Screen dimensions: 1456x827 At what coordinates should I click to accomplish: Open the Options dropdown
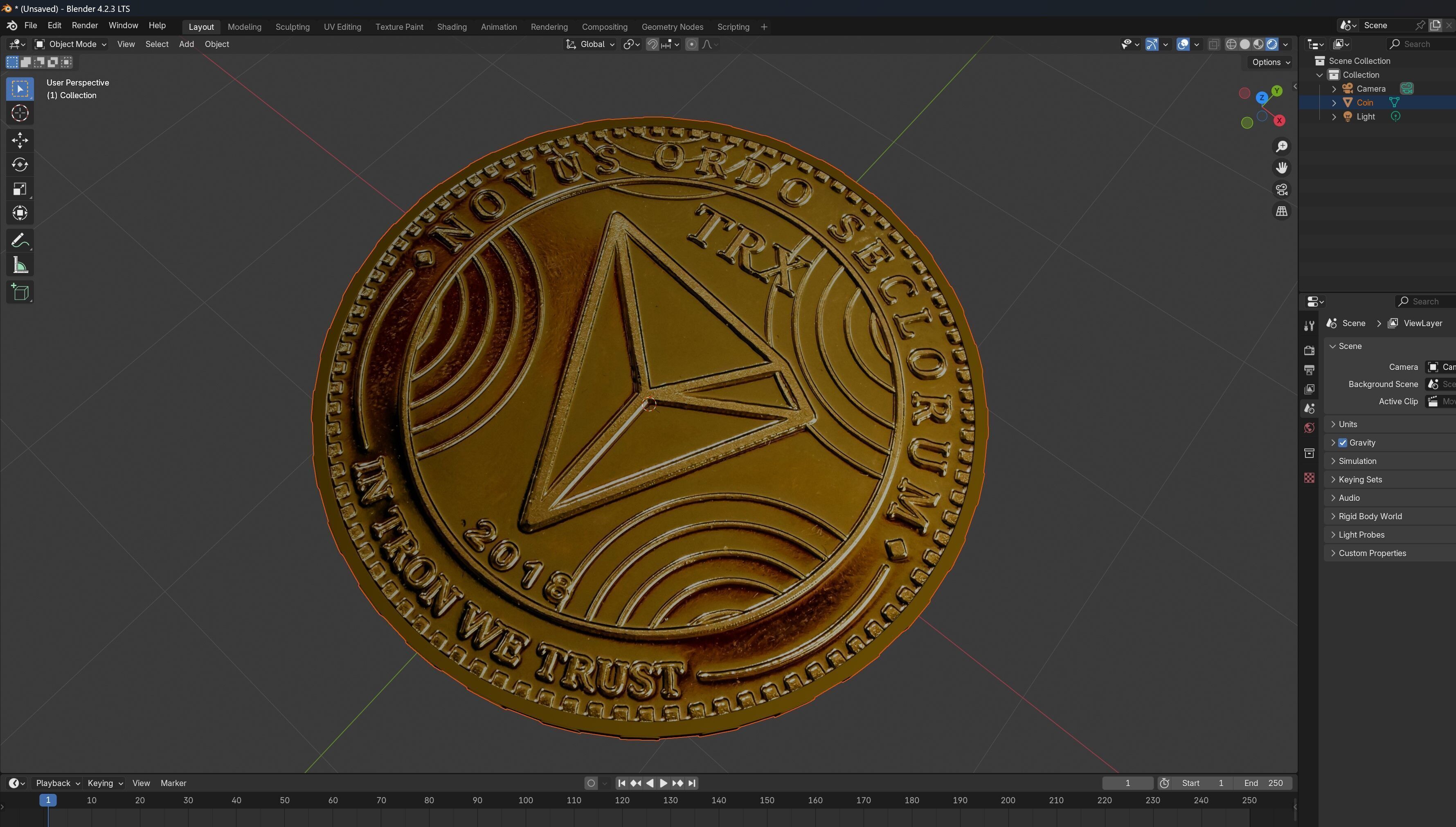click(x=1271, y=63)
